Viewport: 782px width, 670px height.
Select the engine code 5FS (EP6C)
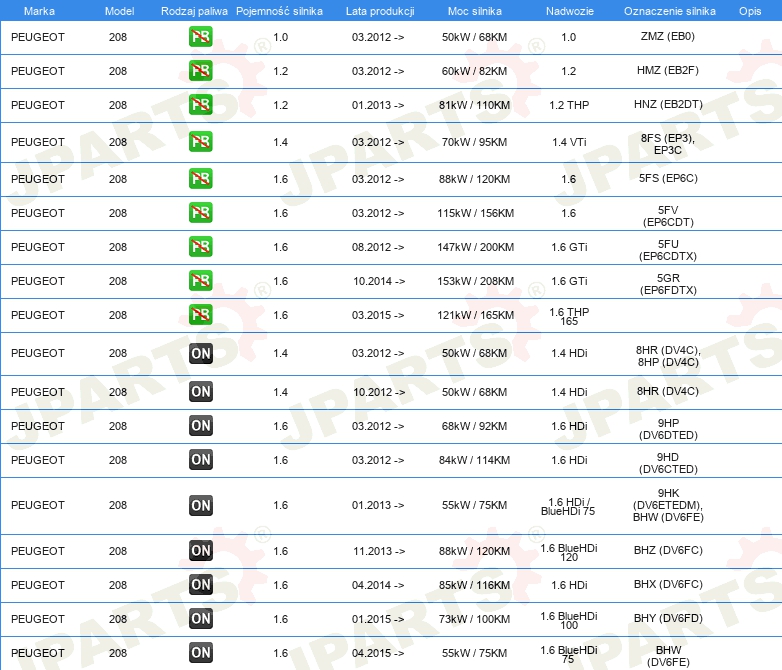(x=668, y=178)
